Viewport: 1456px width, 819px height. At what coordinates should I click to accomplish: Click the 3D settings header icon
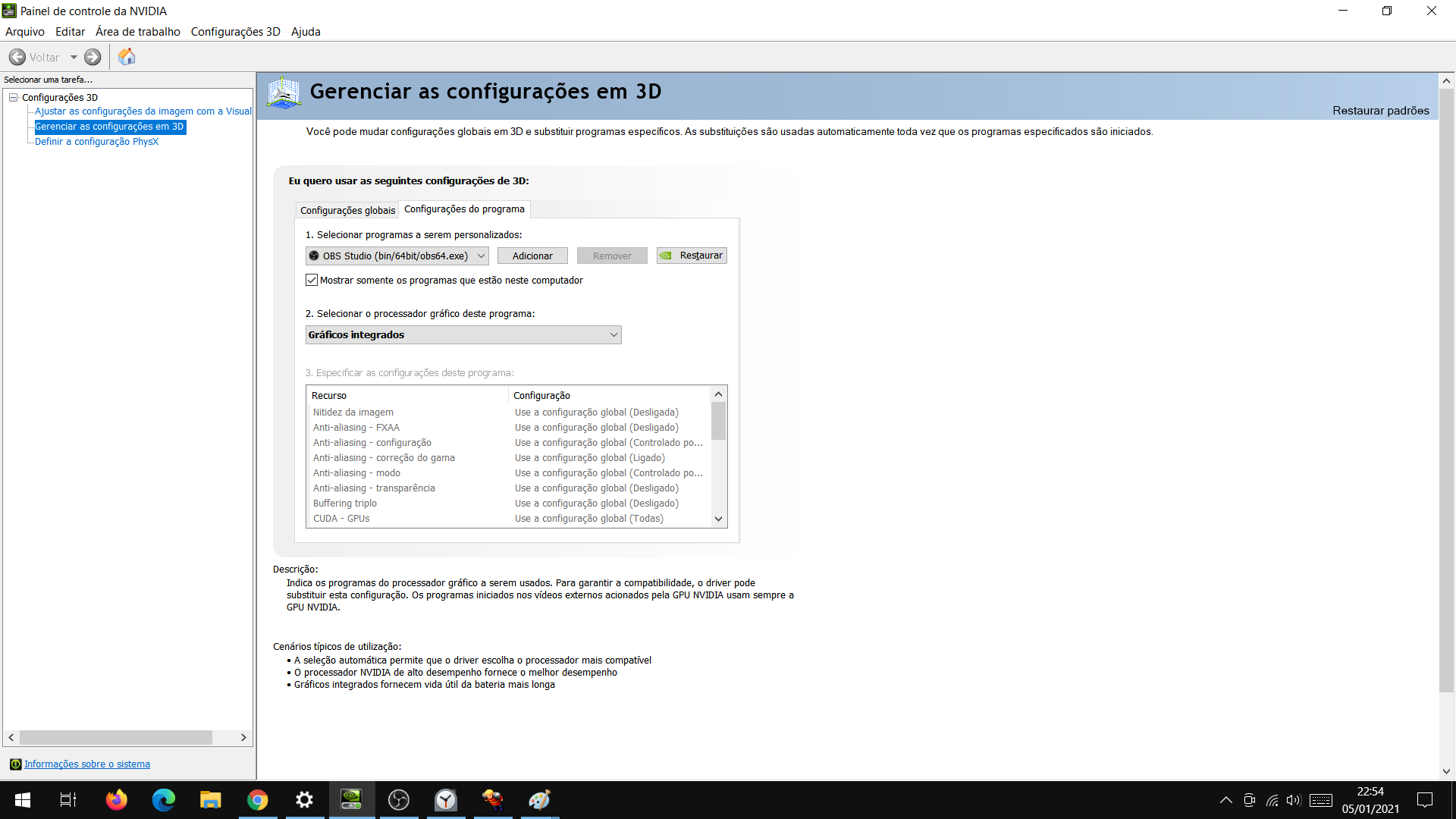tap(284, 93)
